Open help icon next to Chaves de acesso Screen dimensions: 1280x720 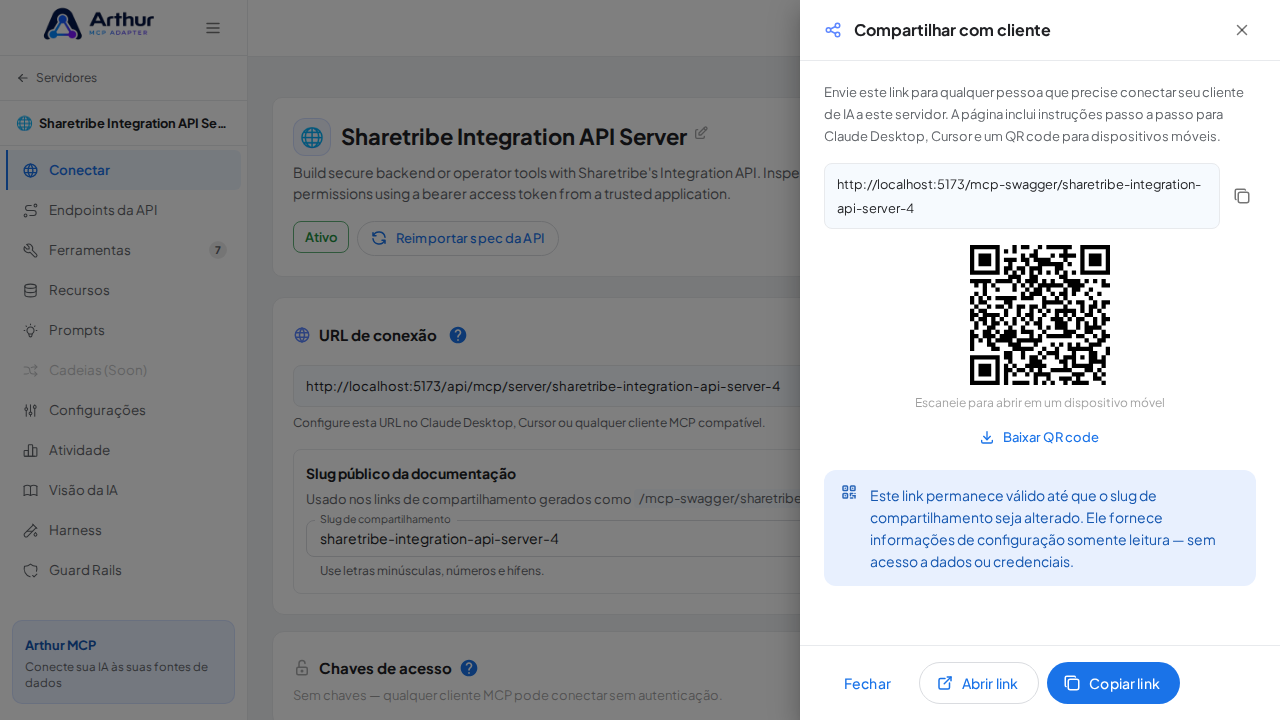[x=469, y=668]
